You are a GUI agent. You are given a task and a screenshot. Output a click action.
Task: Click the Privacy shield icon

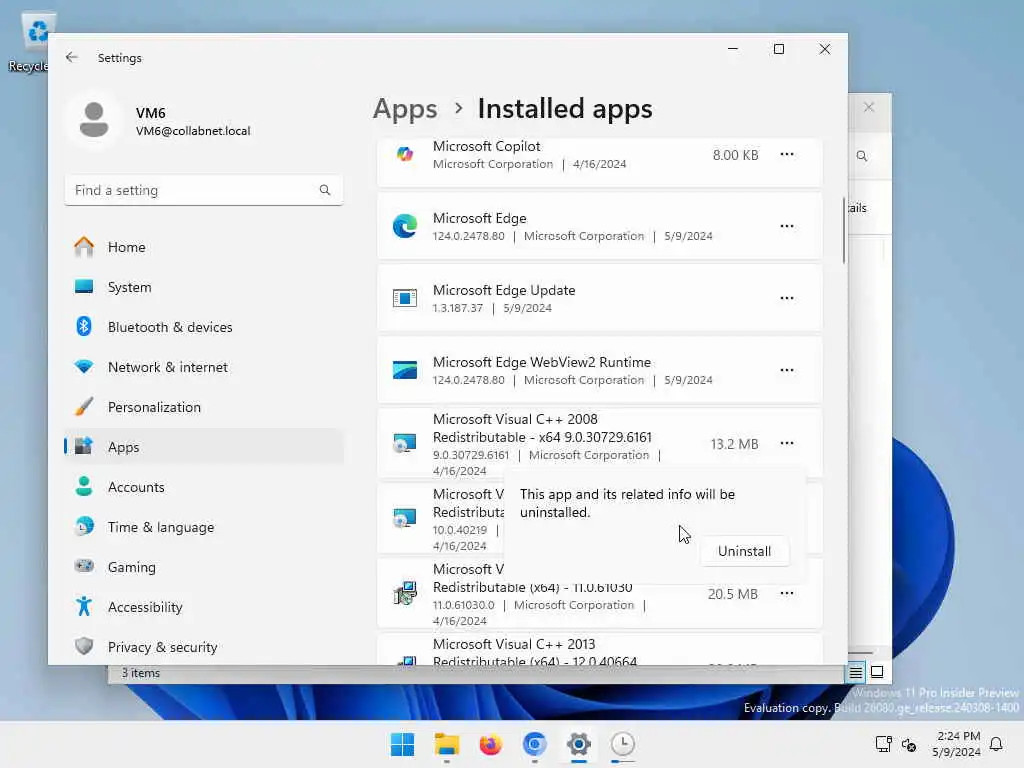[84, 646]
